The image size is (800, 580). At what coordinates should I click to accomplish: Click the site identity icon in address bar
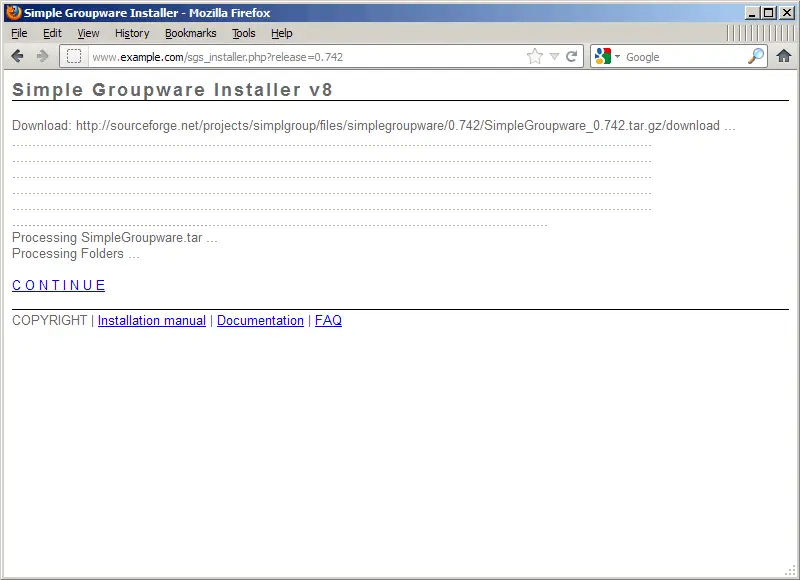74,56
